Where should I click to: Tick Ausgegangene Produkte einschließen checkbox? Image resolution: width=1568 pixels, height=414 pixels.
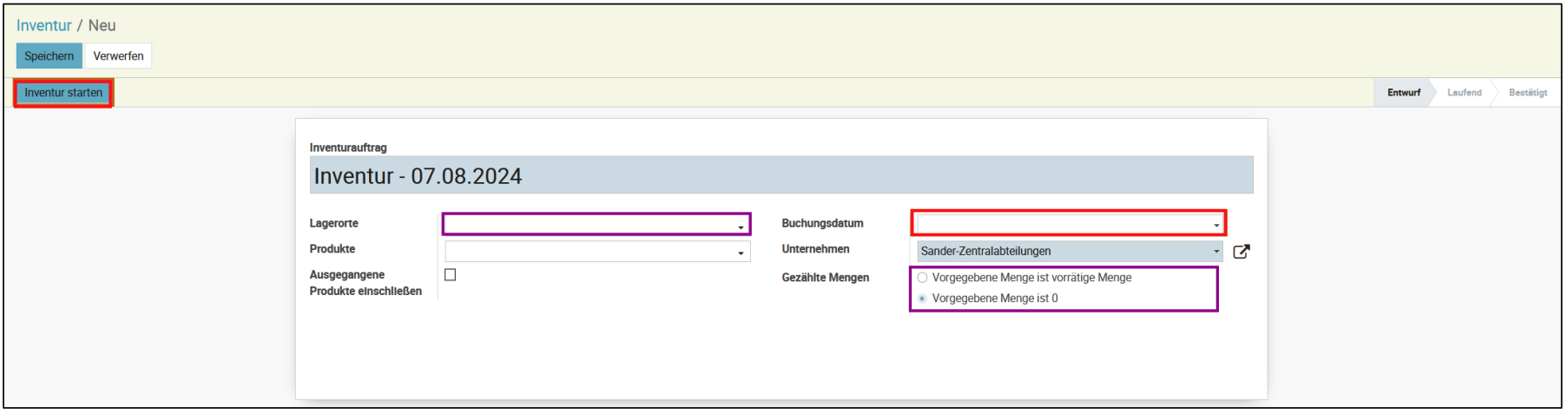coord(450,275)
